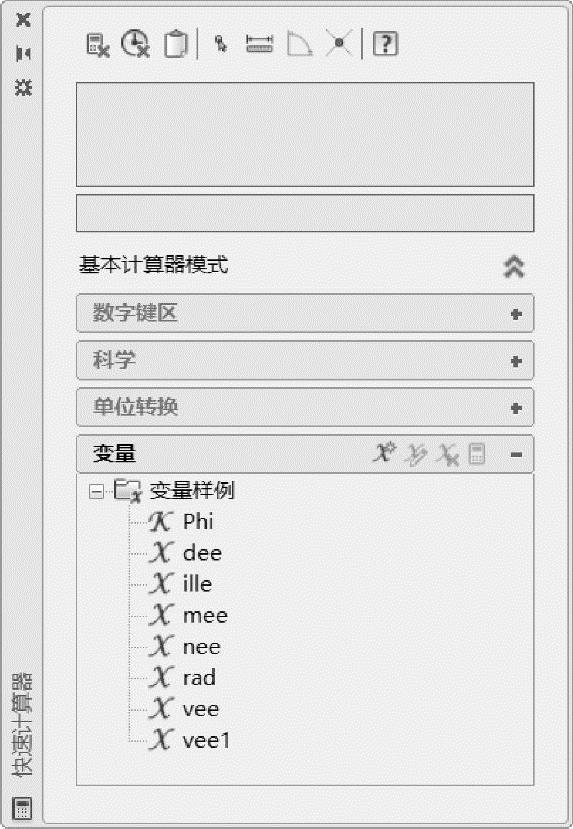Click the Clear History clock icon

(x=136, y=44)
